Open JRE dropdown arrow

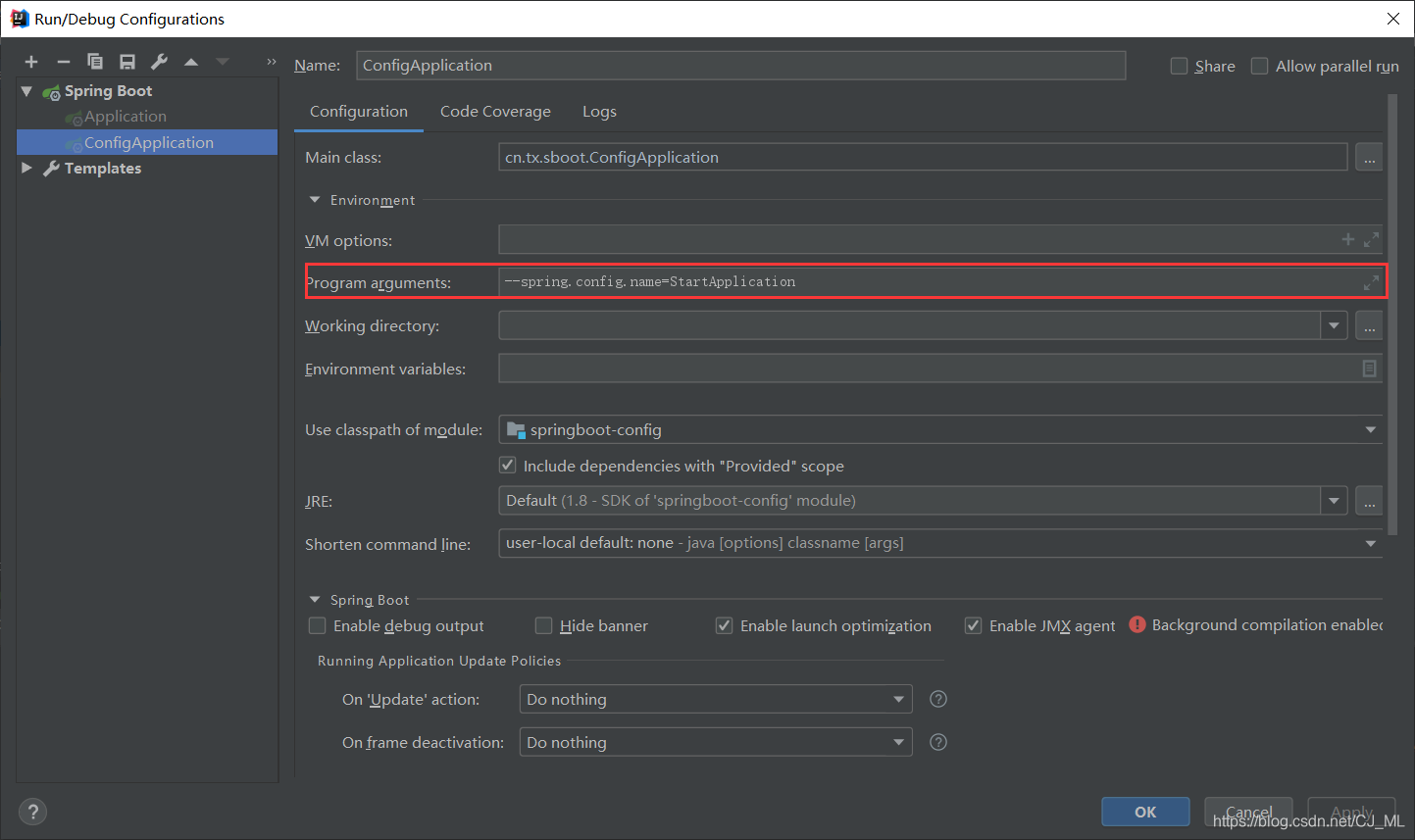(1334, 501)
